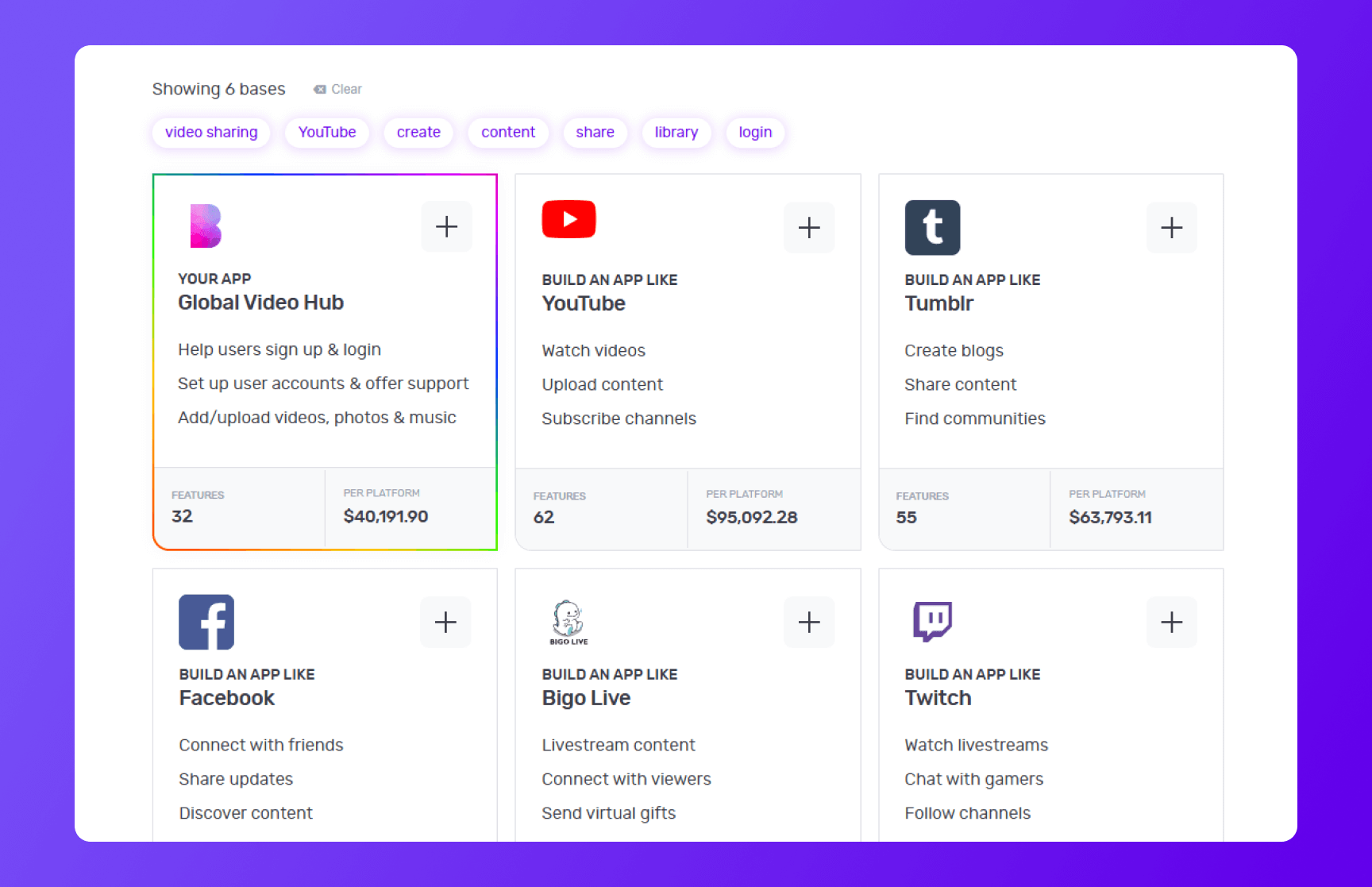Click 'Watch videos' on YouTube card
Screen dimensions: 1372x887
coord(593,350)
